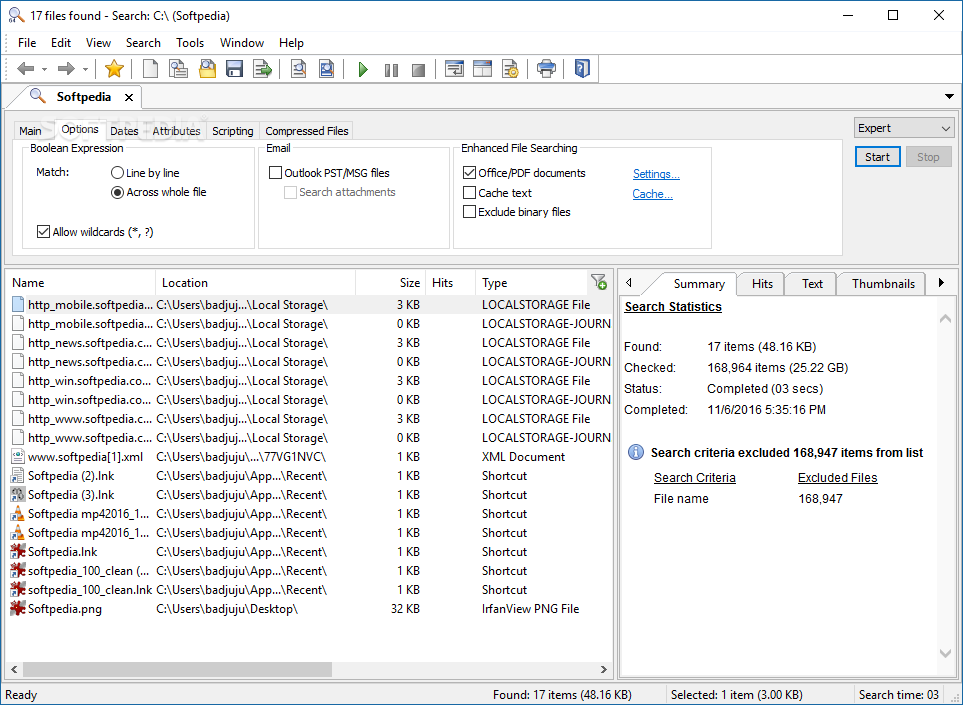Click the results filter funnel icon
Screen dimensions: 963x705
point(599,282)
